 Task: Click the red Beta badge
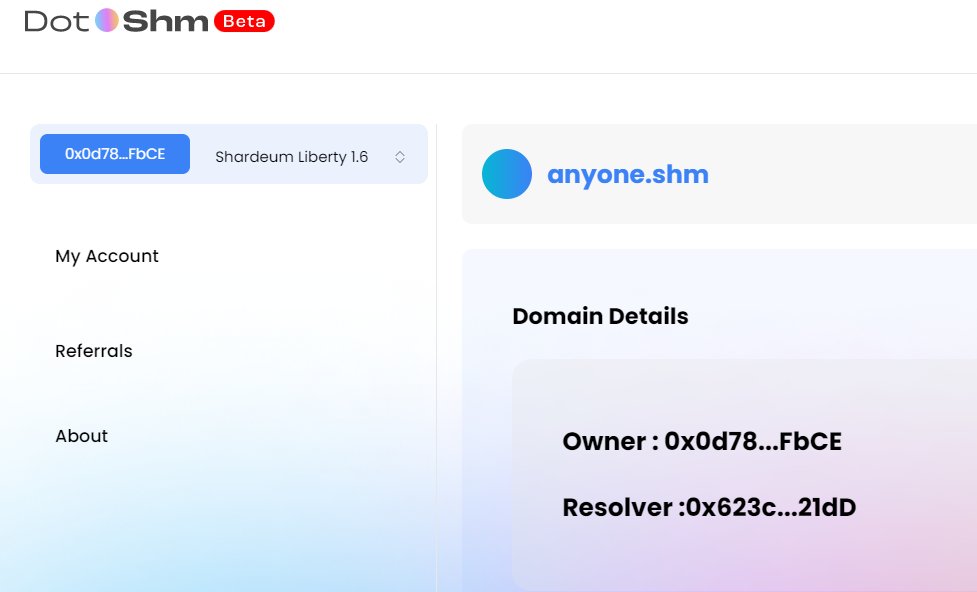[x=244, y=21]
